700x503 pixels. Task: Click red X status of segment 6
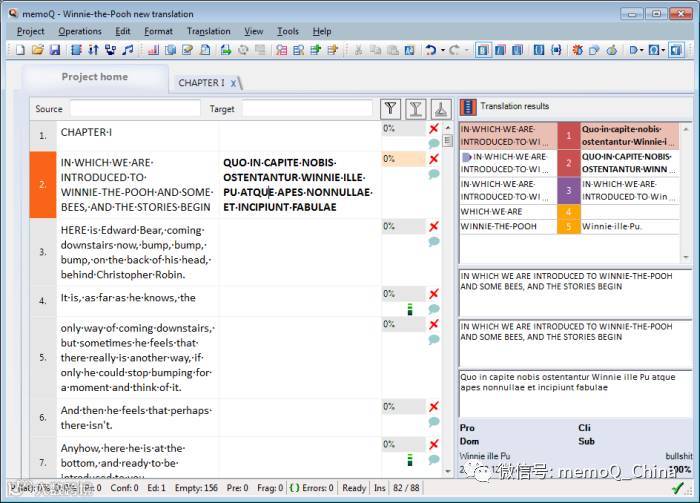click(433, 407)
